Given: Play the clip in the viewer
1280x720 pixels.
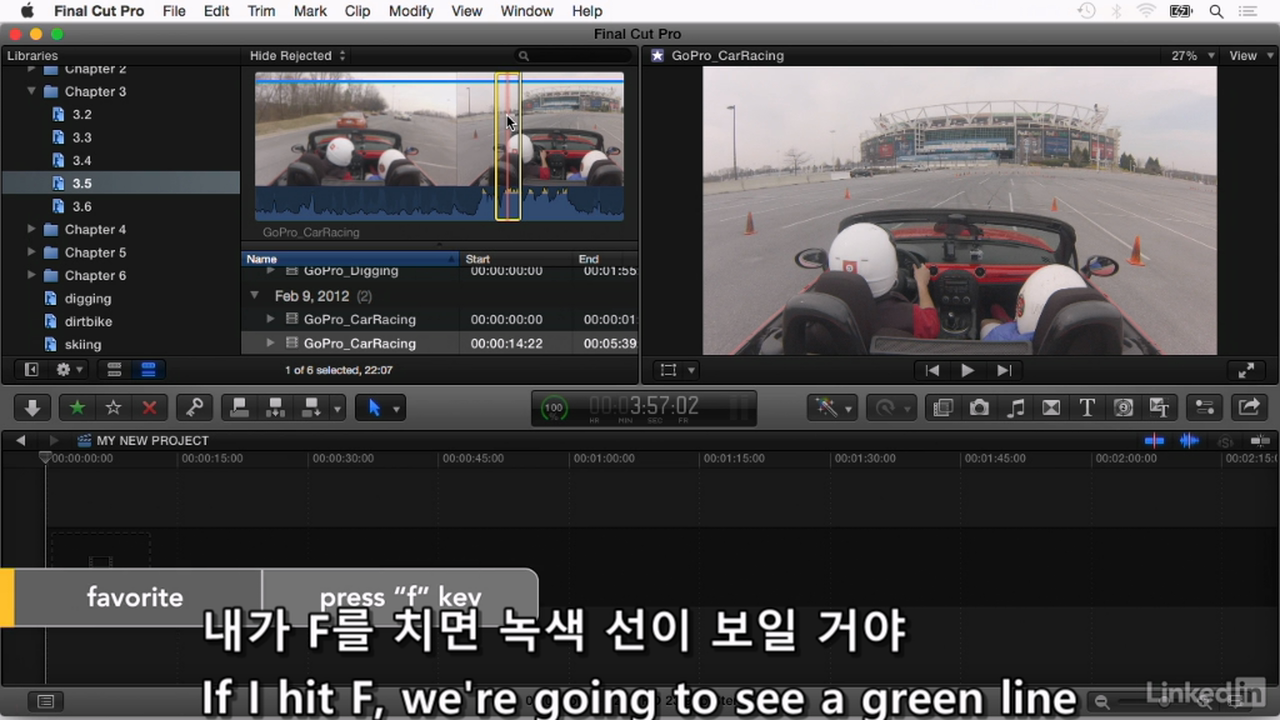Looking at the screenshot, I should pos(967,370).
